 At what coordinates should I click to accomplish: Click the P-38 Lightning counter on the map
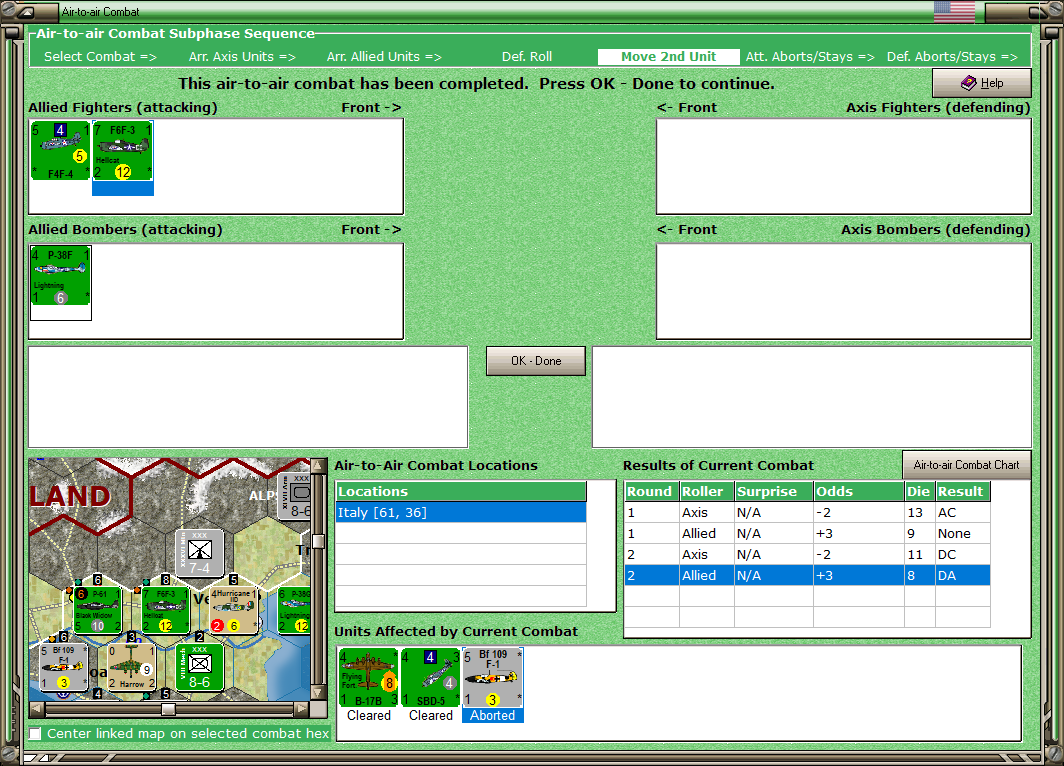click(294, 610)
